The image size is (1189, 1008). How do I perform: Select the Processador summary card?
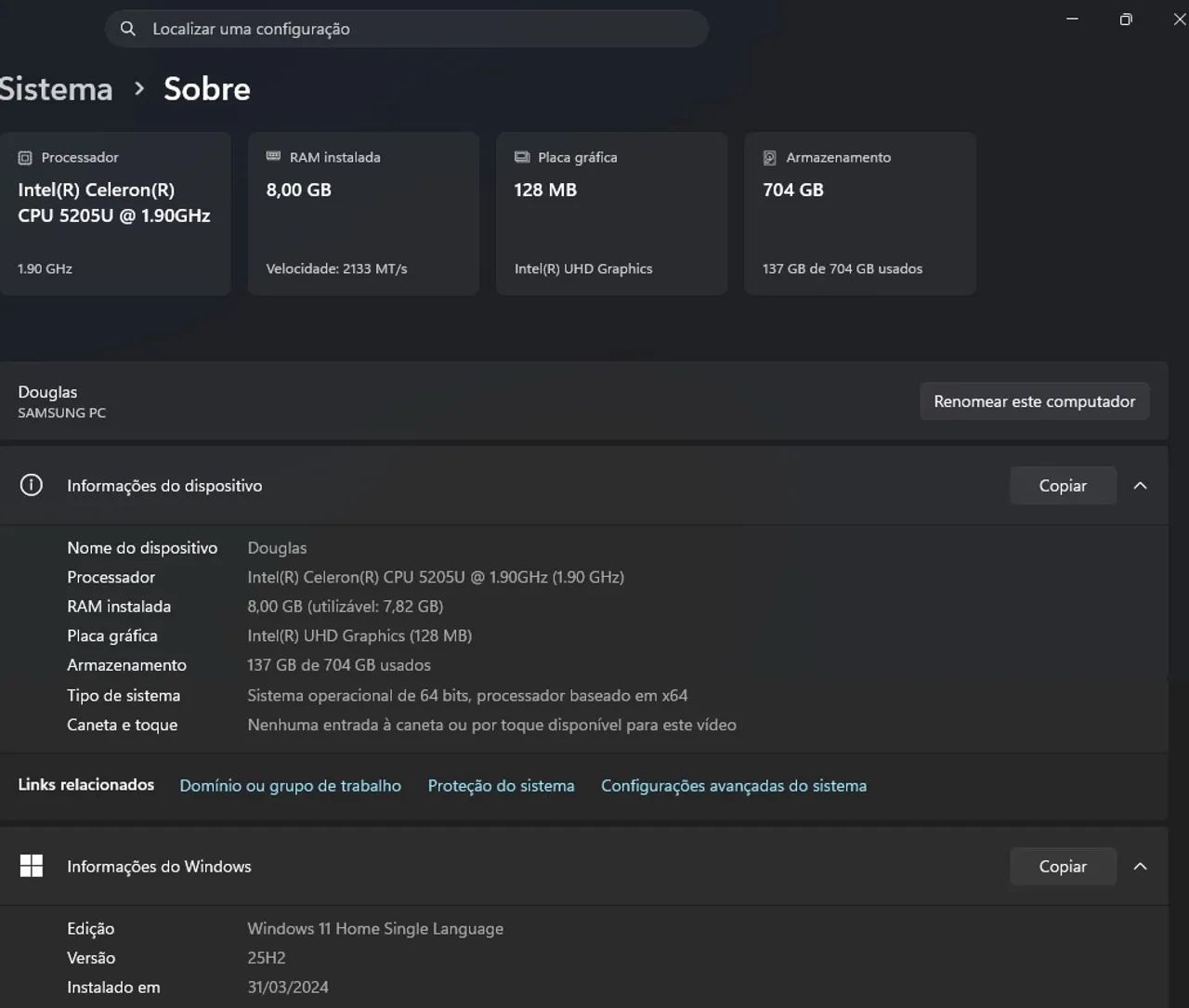pyautogui.click(x=115, y=214)
